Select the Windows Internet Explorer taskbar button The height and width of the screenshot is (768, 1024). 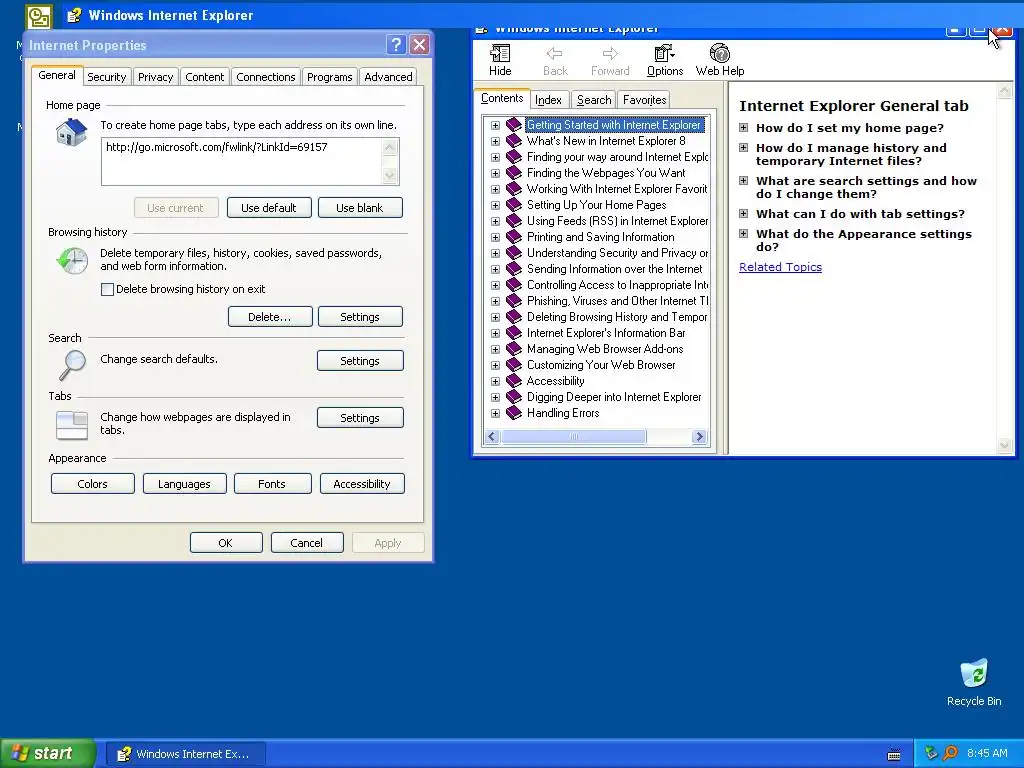coord(185,754)
